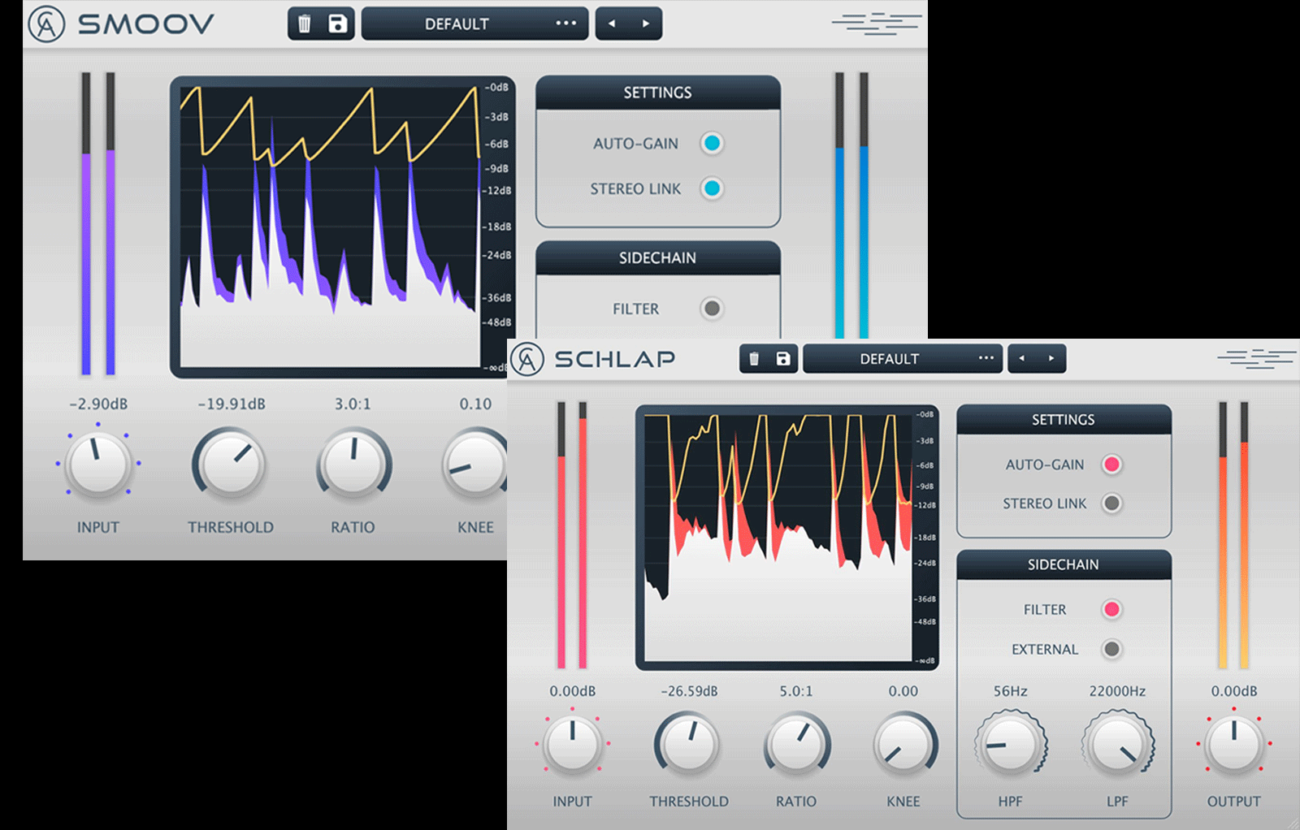The image size is (1300, 830).
Task: Click SCHLAP threshold value -26.59dB
Action: tap(689, 691)
